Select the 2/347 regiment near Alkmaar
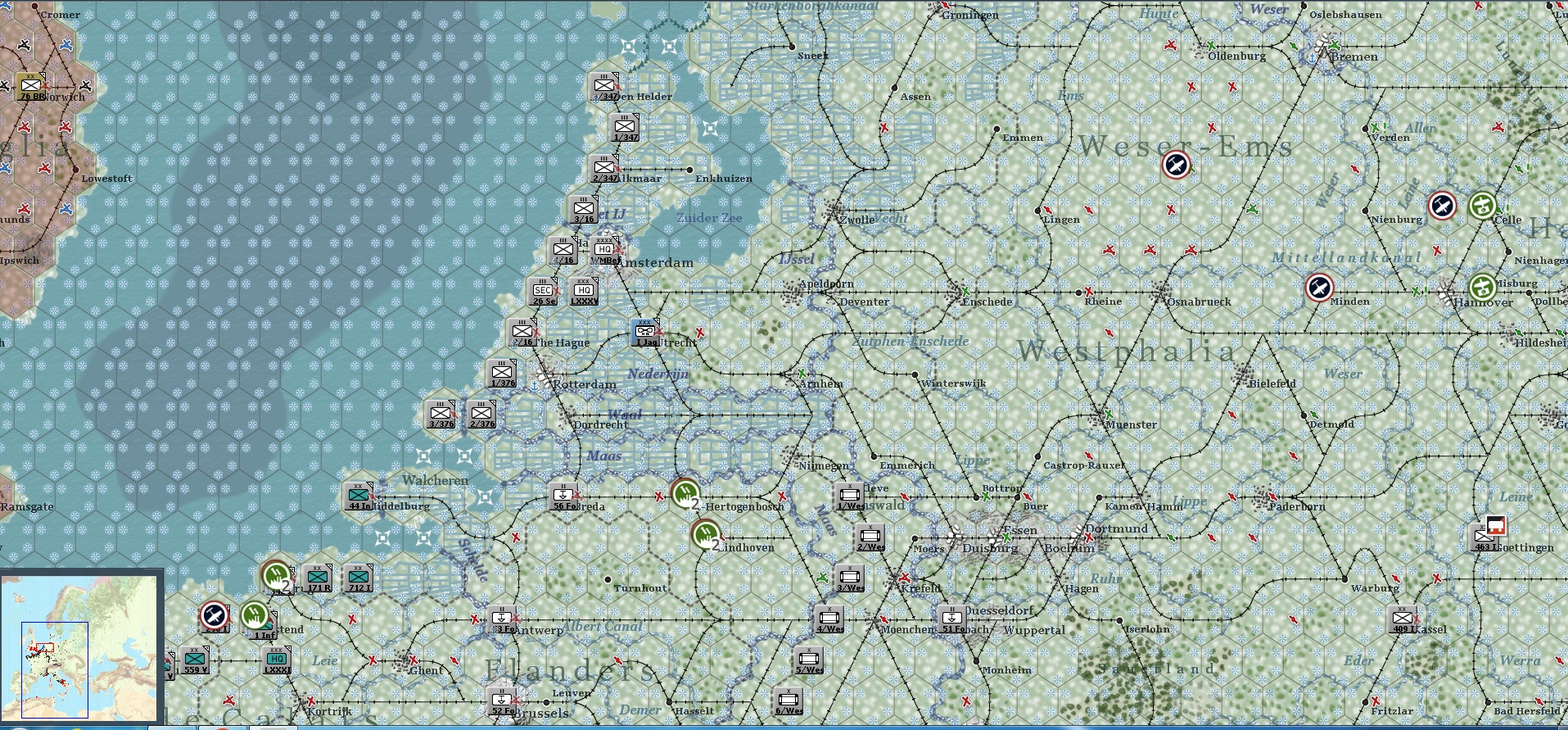1568x730 pixels. (604, 168)
